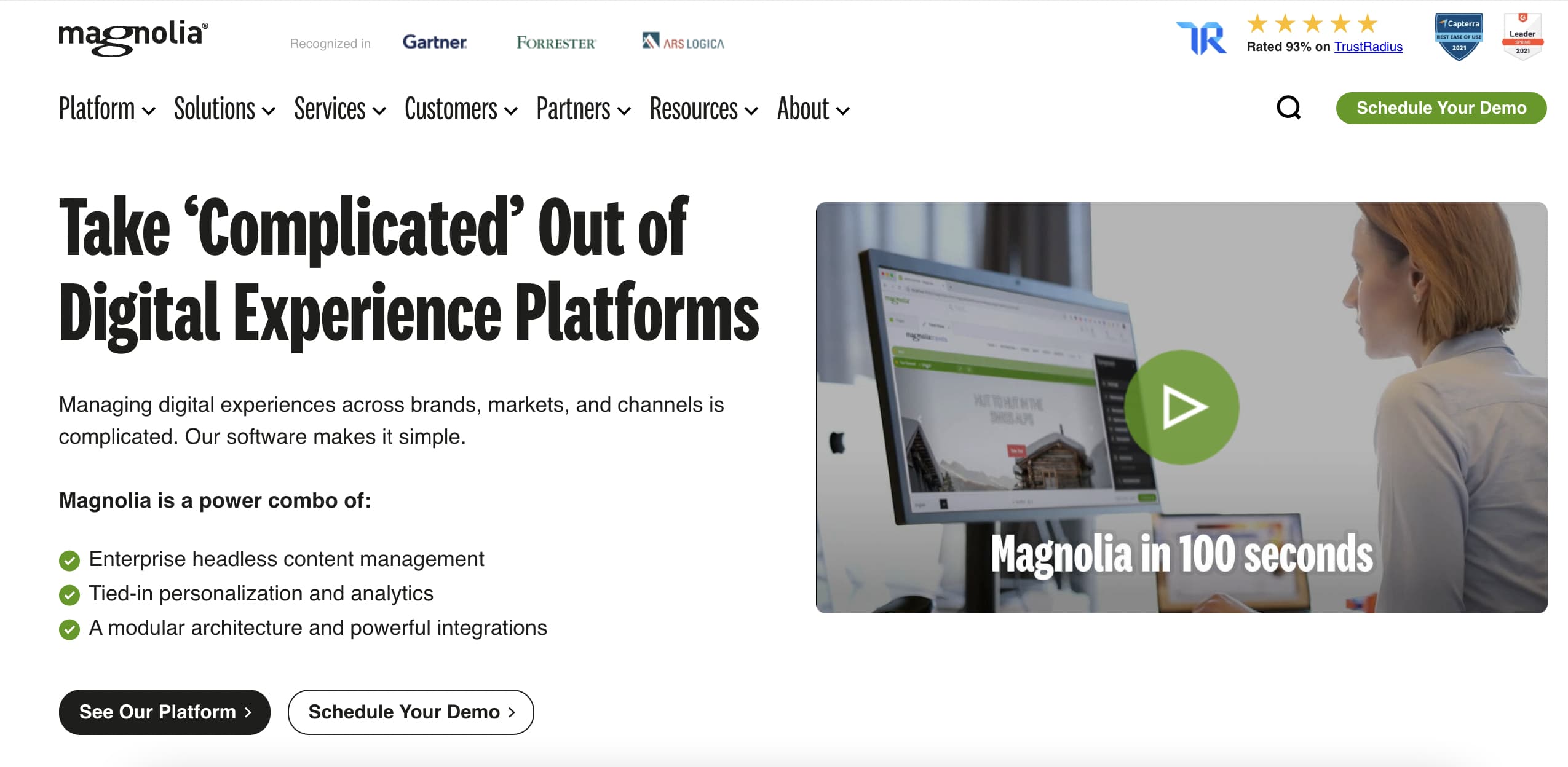This screenshot has height=767, width=1568.
Task: Open the Ars Logica logo
Action: 683,42
